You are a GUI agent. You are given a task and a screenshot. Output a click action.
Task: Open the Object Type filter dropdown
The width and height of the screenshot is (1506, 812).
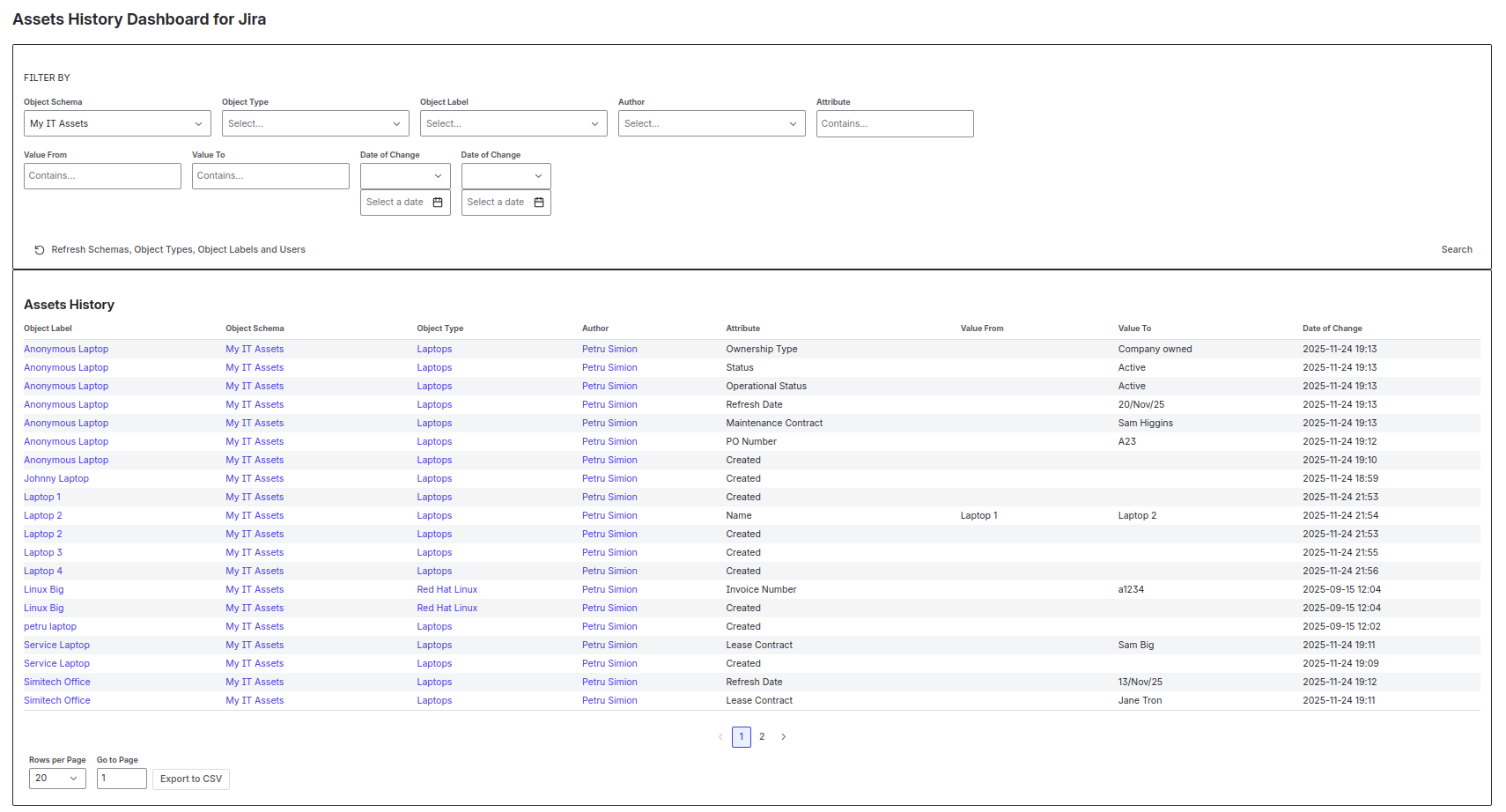pos(314,123)
